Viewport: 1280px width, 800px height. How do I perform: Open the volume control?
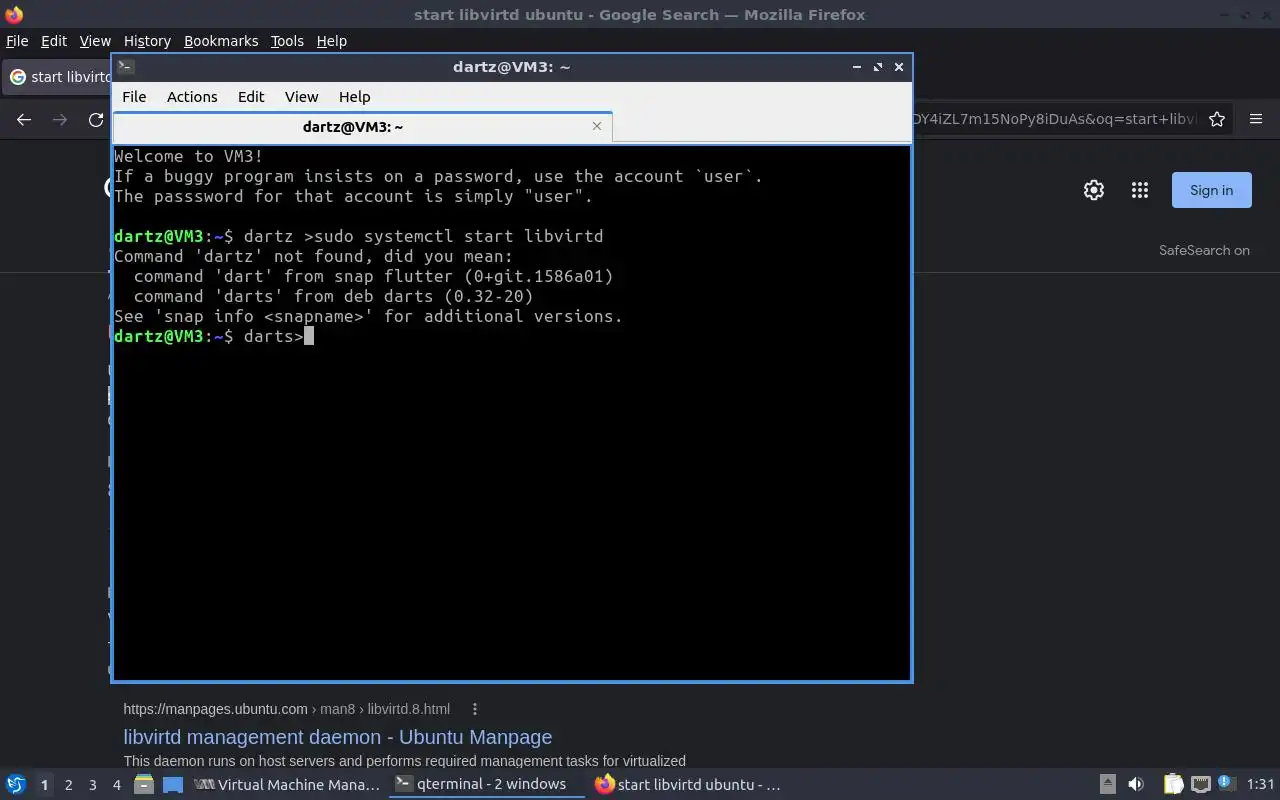(x=1135, y=785)
